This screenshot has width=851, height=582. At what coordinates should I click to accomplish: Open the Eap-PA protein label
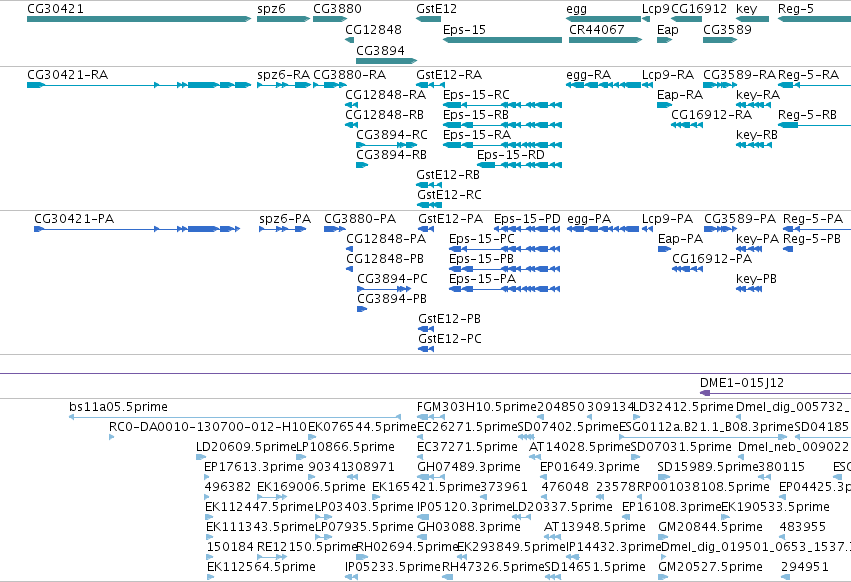[x=680, y=239]
